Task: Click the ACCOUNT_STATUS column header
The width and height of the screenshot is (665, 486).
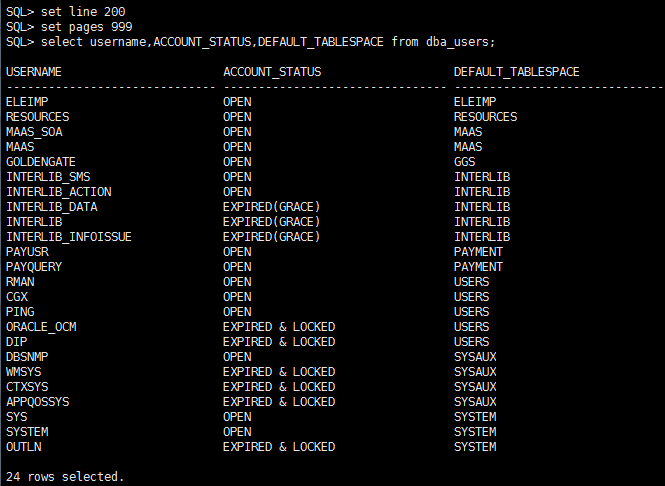Action: tap(272, 72)
